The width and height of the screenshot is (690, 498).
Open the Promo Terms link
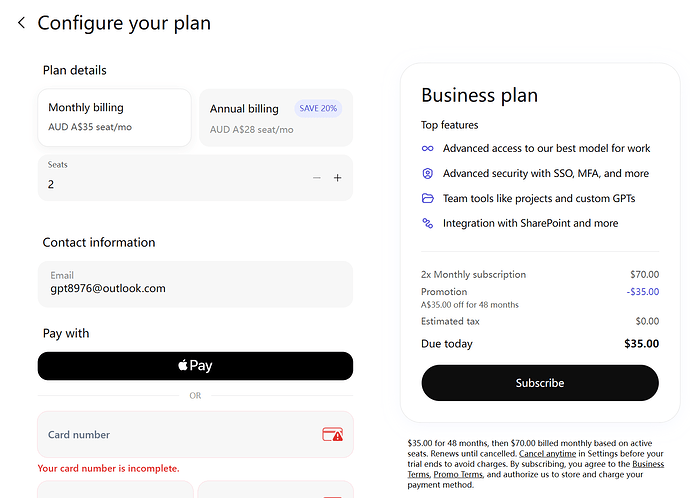458,474
